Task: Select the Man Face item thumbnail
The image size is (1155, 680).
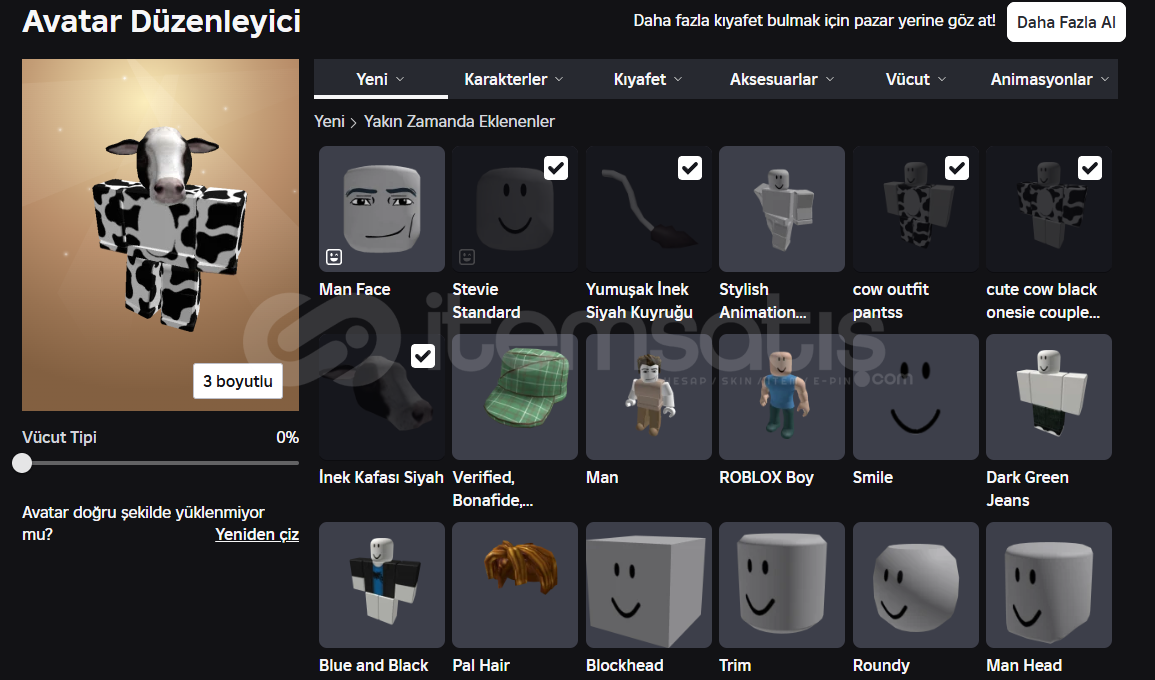Action: click(382, 208)
